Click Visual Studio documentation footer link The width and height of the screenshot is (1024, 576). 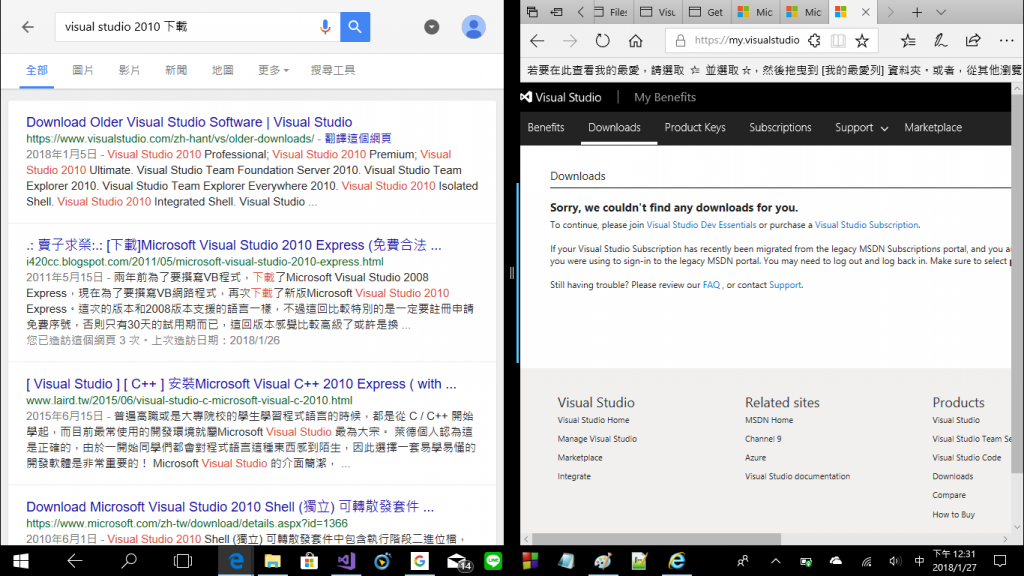click(797, 476)
